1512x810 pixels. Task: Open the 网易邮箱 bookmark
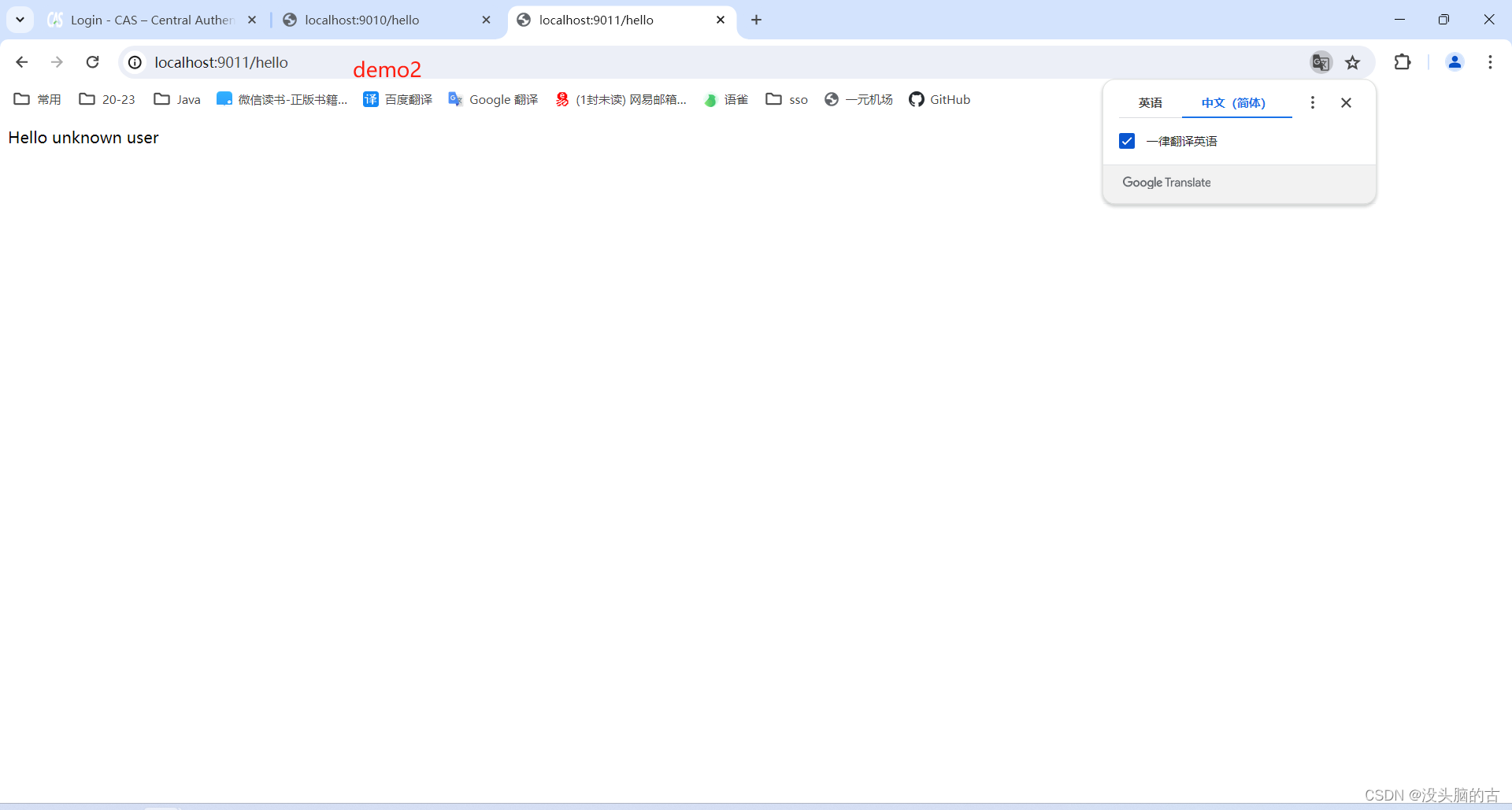pos(621,99)
